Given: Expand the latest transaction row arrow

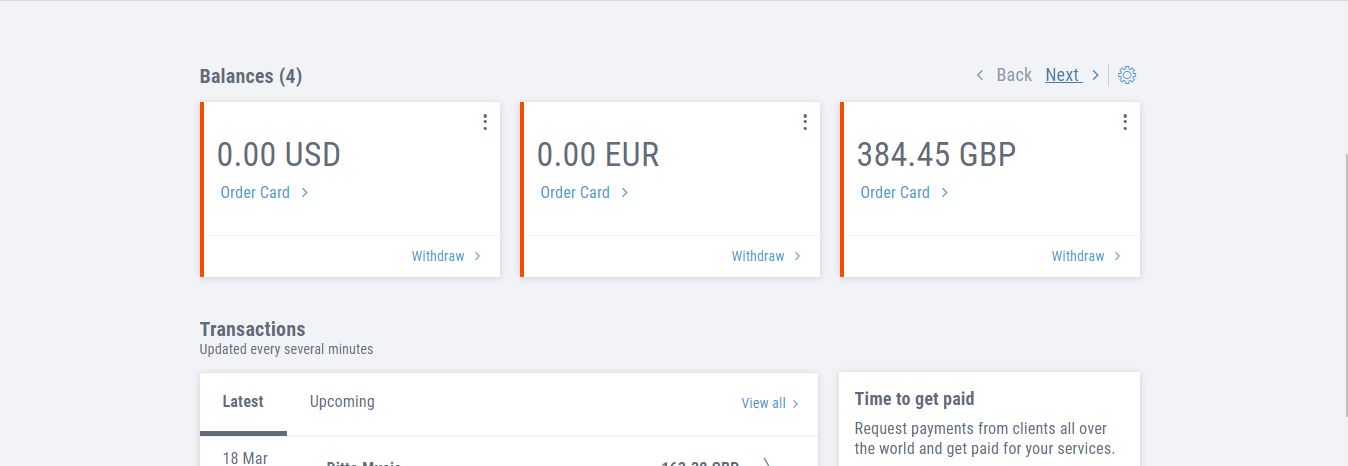Looking at the screenshot, I should 767,463.
